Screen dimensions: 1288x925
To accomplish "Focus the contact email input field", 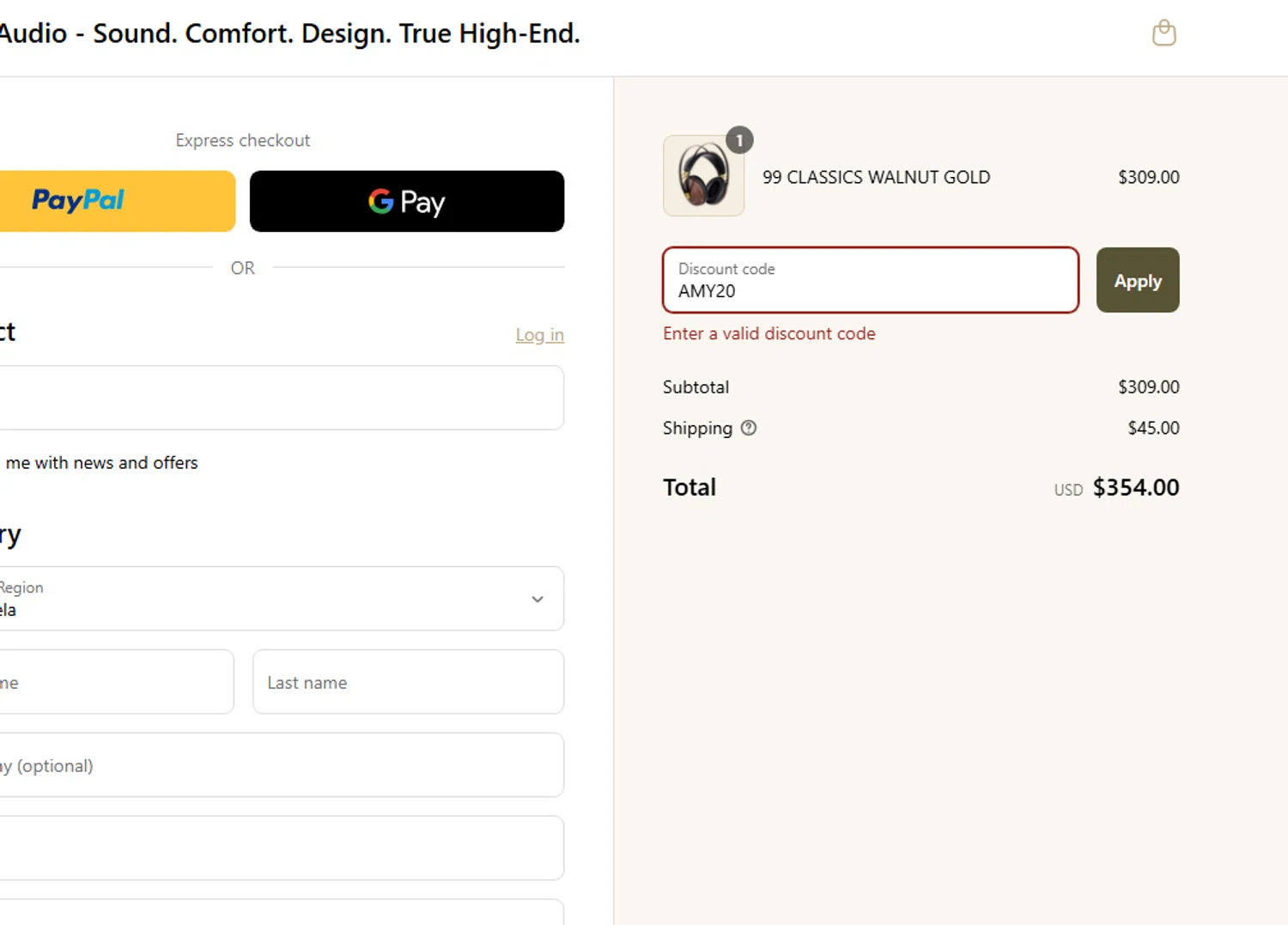I will (x=282, y=398).
